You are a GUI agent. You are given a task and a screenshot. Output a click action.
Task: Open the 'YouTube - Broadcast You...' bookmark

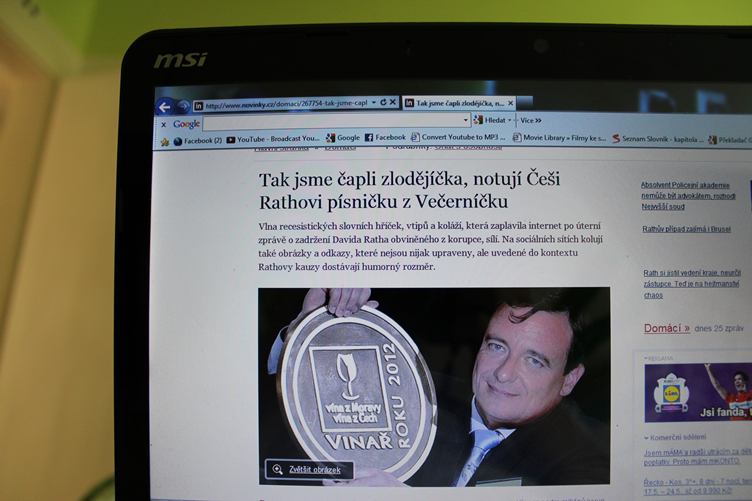click(x=273, y=139)
